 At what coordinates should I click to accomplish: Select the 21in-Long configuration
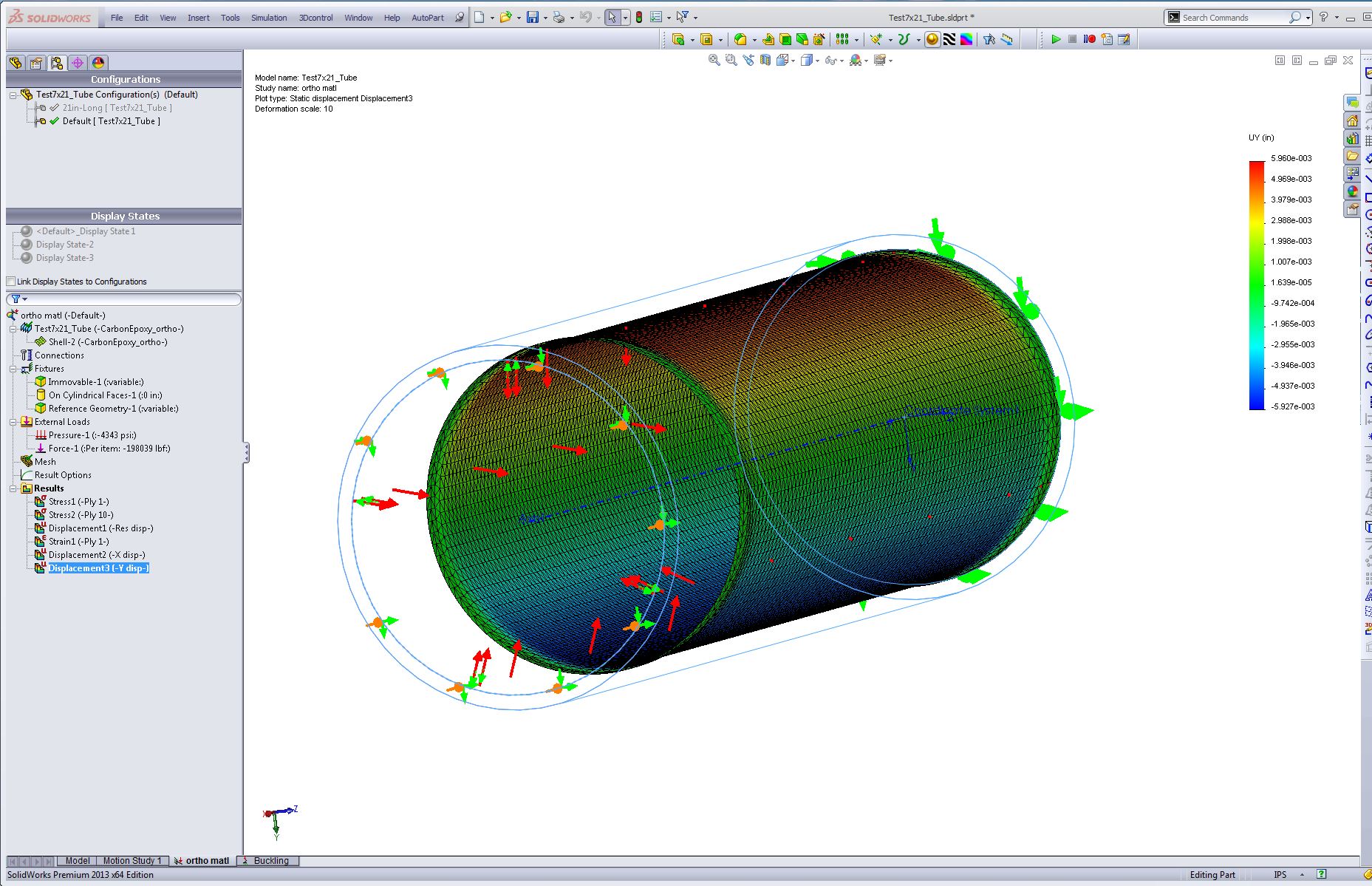coord(117,108)
